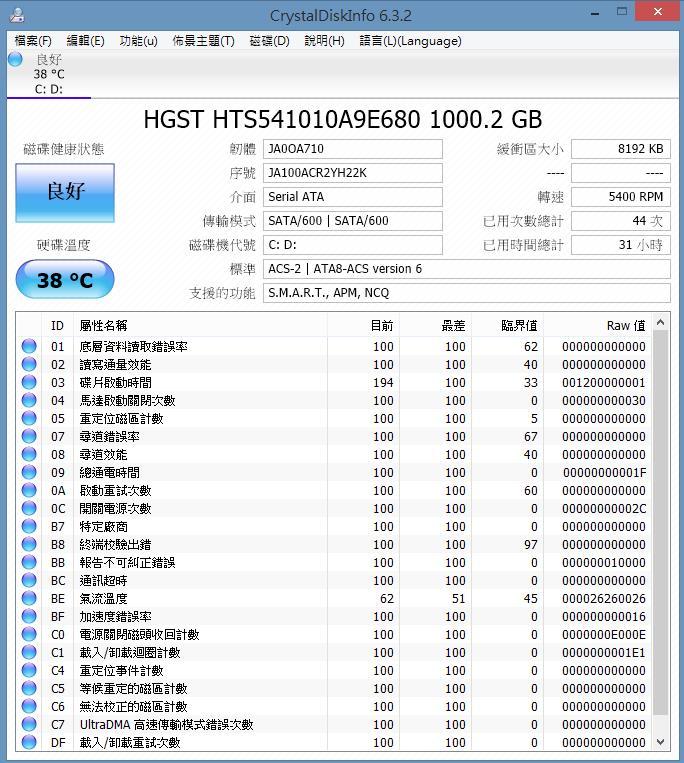Click the 目前 column header
Viewport: 684px width, 763px height.
(x=363, y=325)
